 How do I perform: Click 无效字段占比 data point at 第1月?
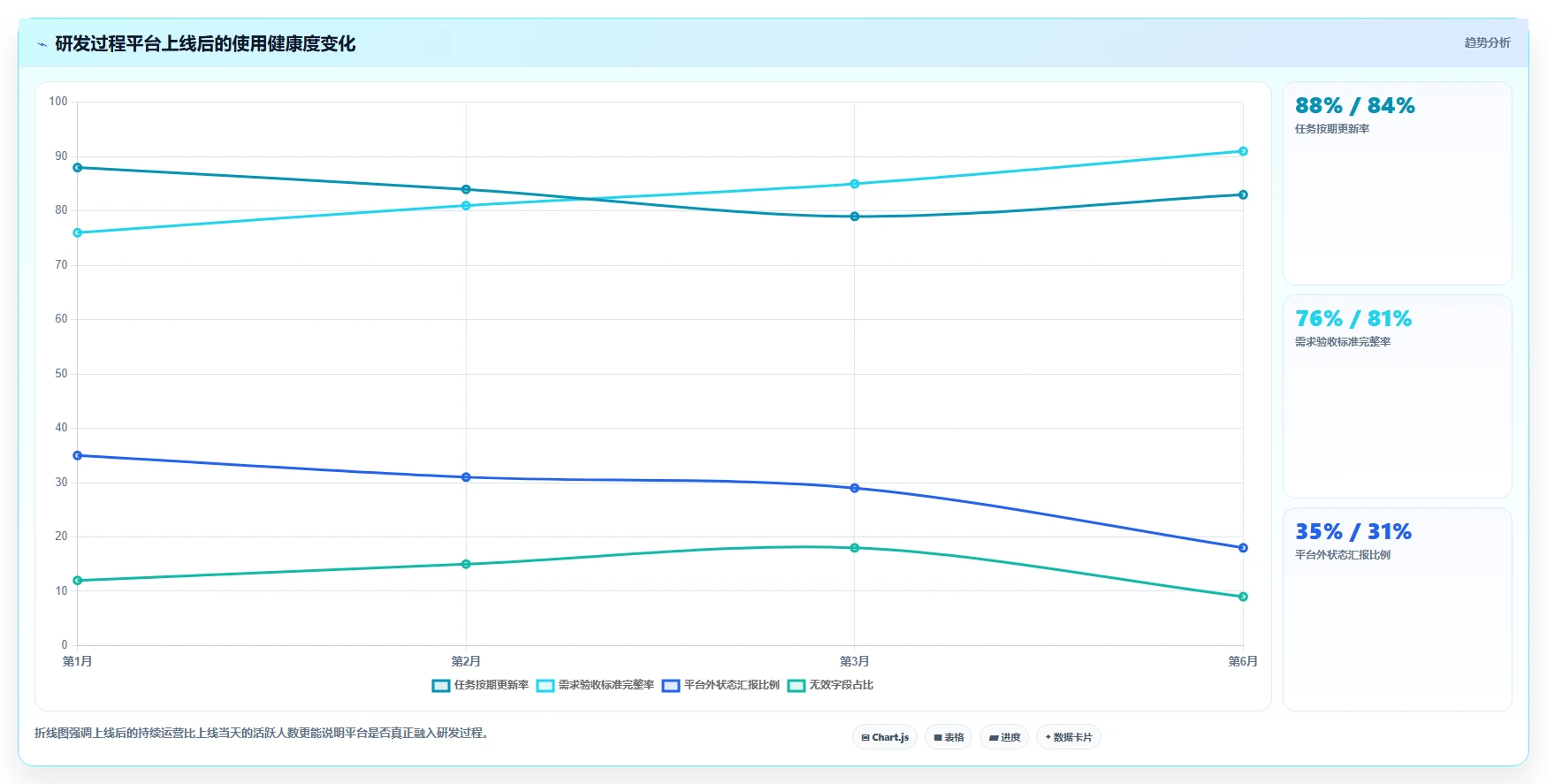click(x=78, y=581)
